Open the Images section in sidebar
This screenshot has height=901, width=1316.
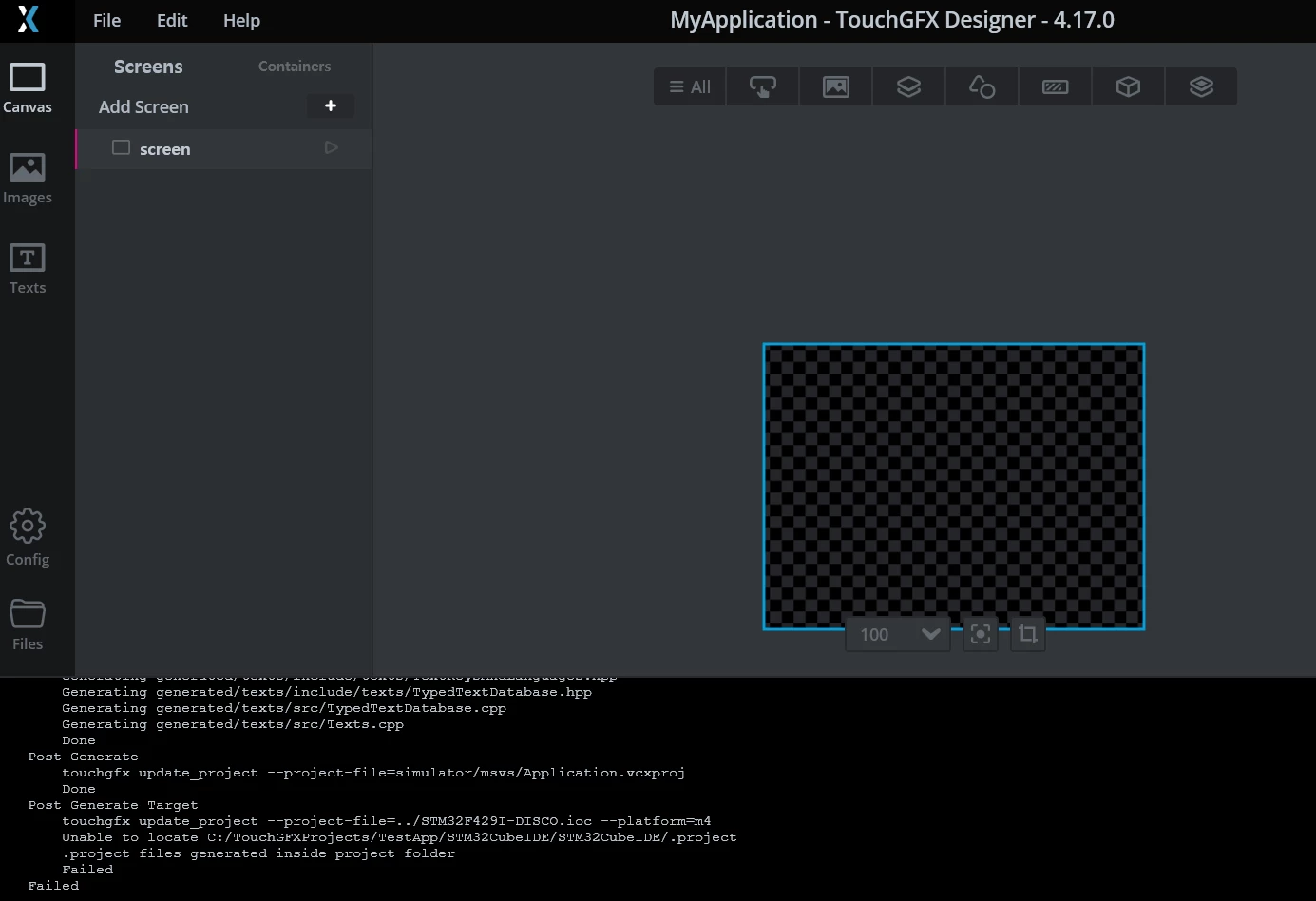[28, 178]
